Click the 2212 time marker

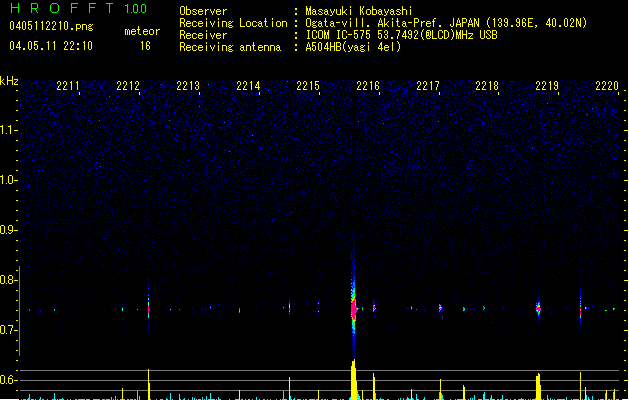pyautogui.click(x=128, y=86)
